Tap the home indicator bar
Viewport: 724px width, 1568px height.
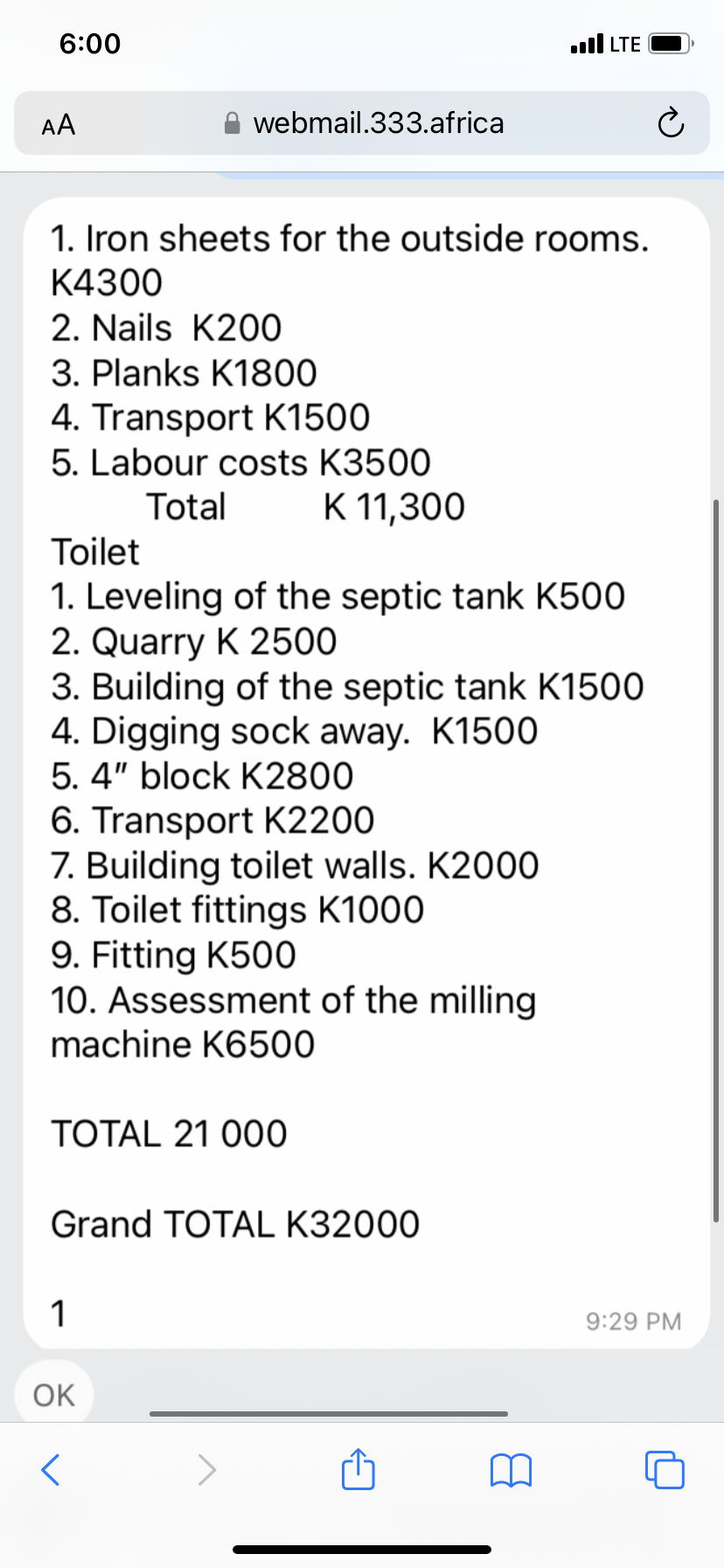coord(362,1549)
